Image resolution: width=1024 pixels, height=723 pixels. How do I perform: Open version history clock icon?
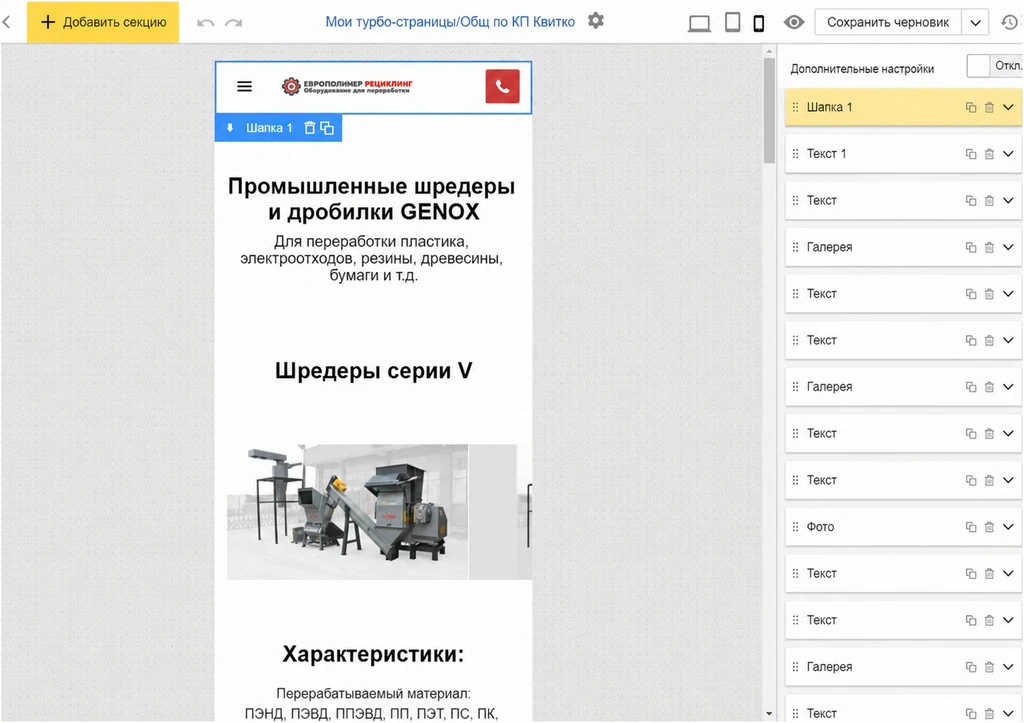(x=1010, y=23)
